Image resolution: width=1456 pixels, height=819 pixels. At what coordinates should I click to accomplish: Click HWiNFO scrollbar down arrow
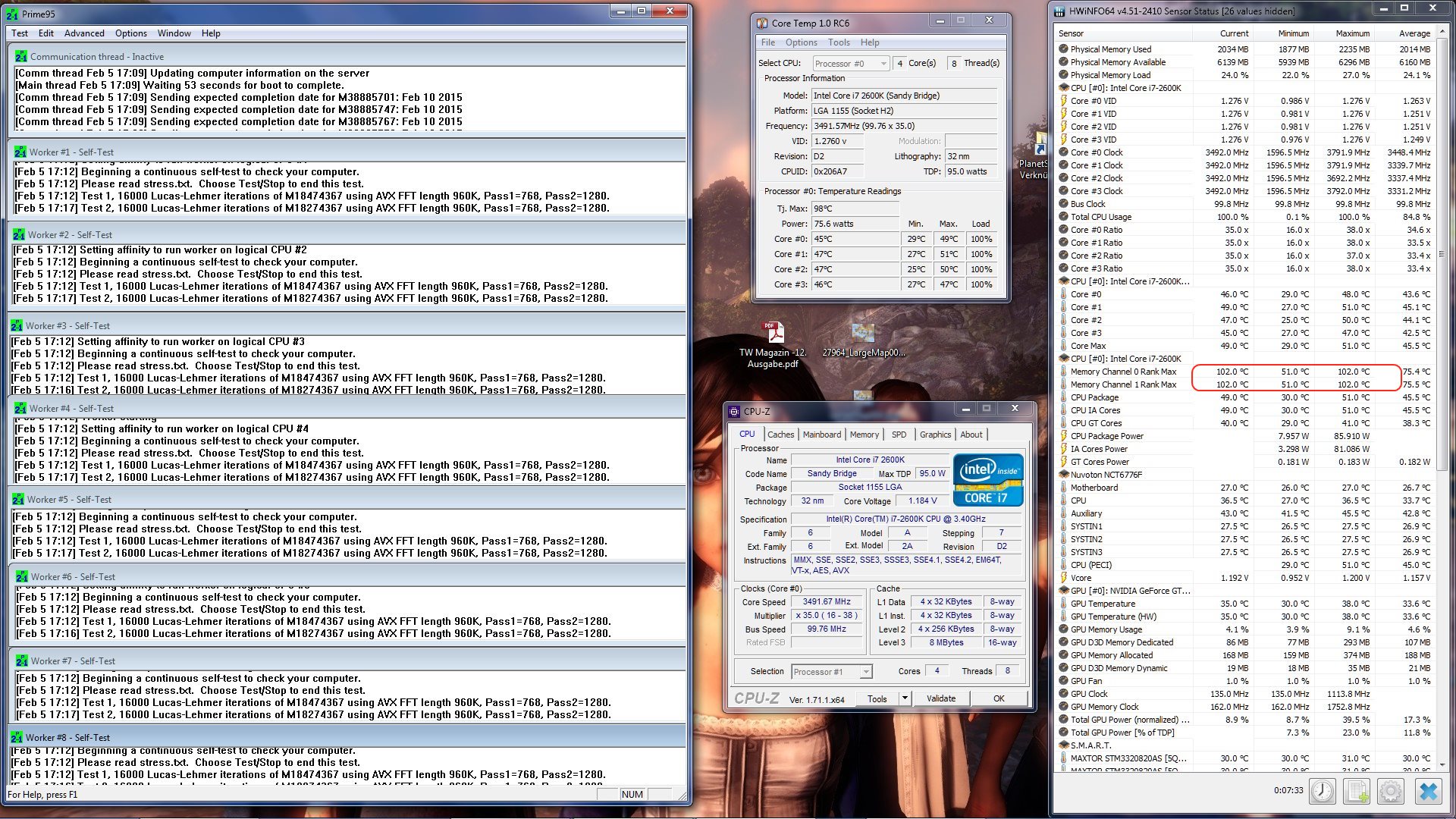click(x=1442, y=765)
